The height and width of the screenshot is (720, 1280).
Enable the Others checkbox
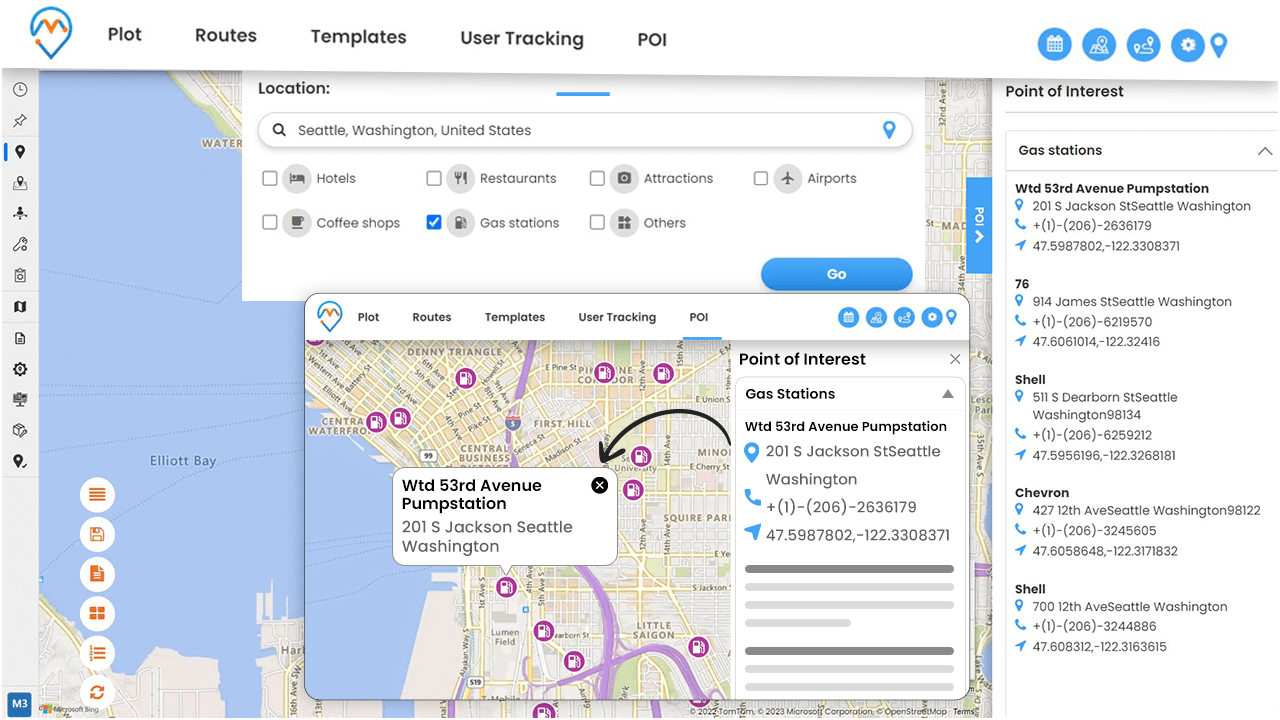tap(597, 222)
